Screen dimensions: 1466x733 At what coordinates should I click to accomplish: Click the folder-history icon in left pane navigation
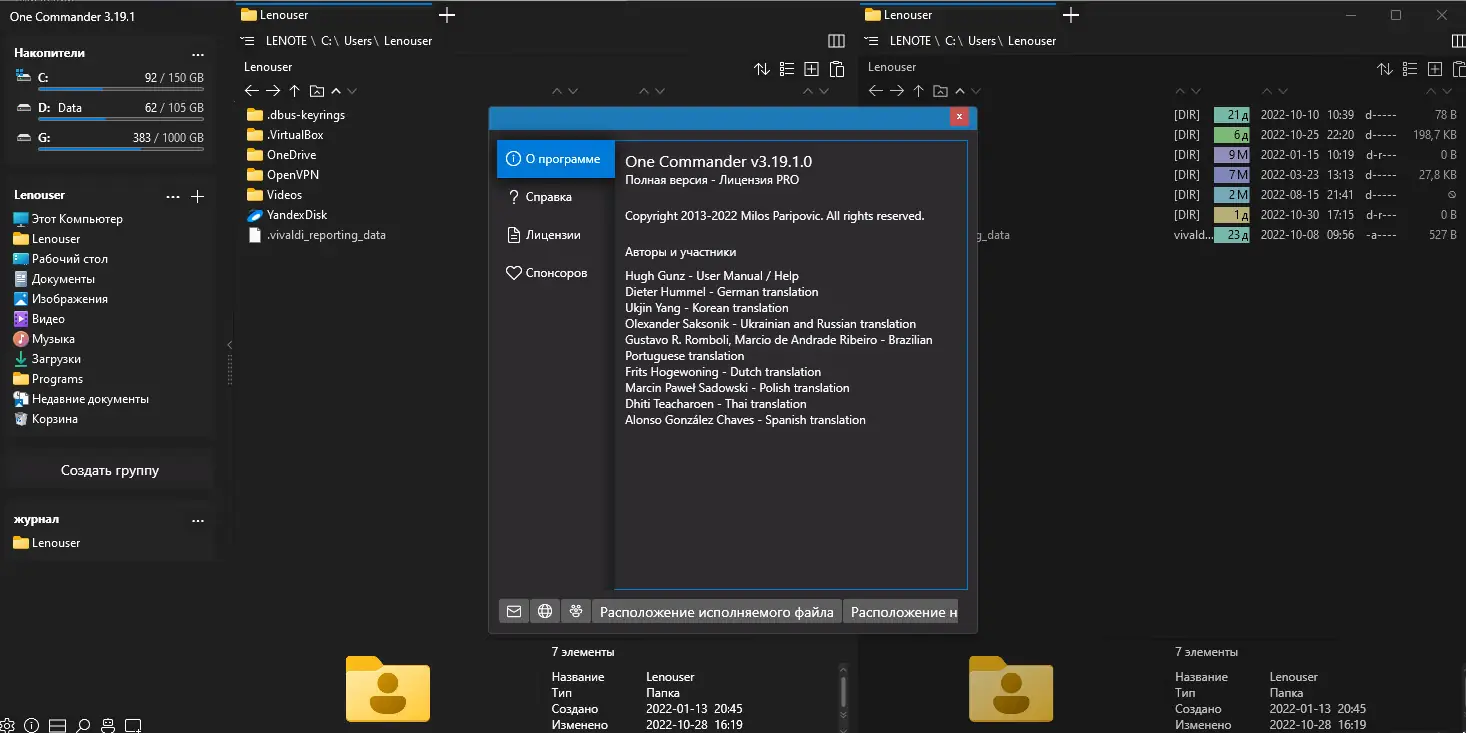[x=317, y=91]
